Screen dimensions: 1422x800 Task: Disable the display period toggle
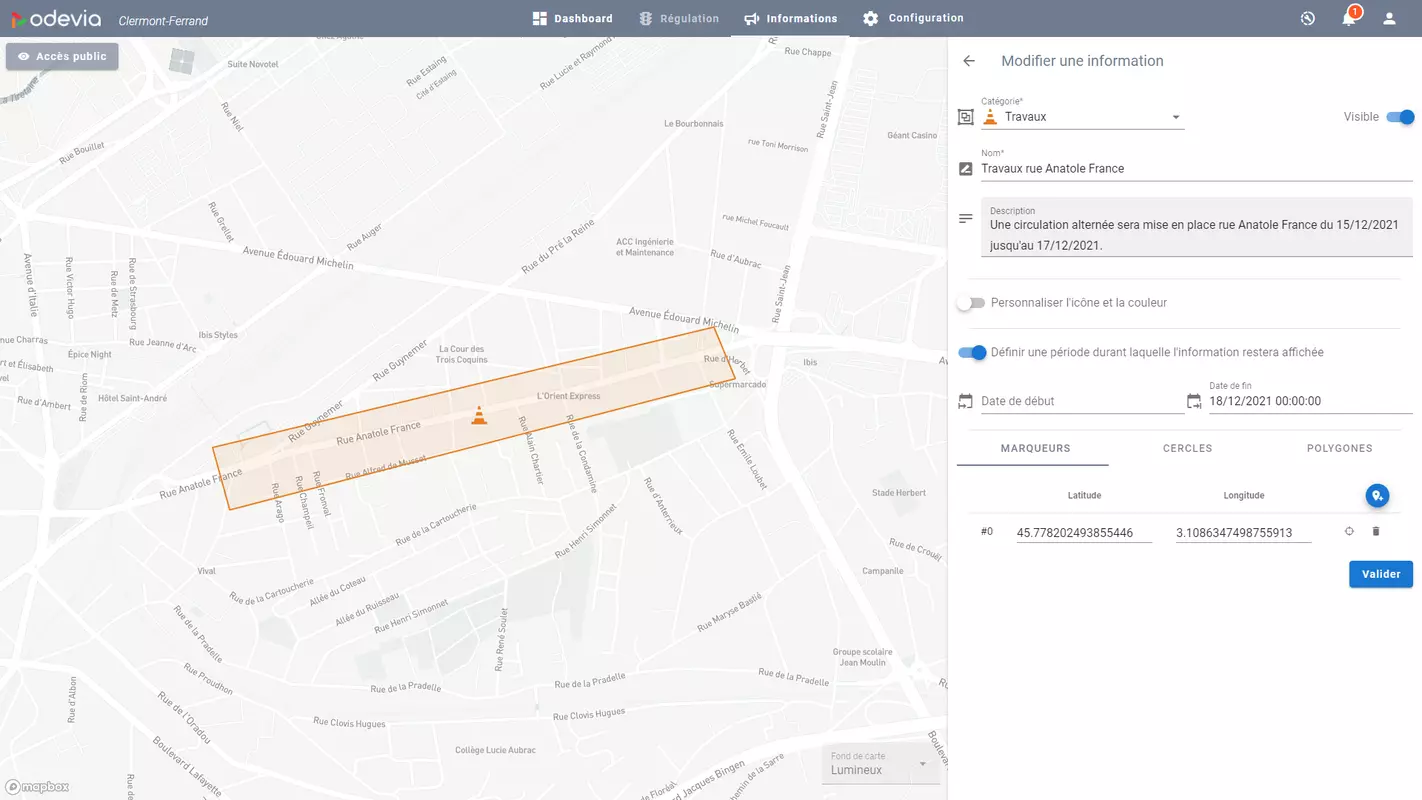click(971, 352)
